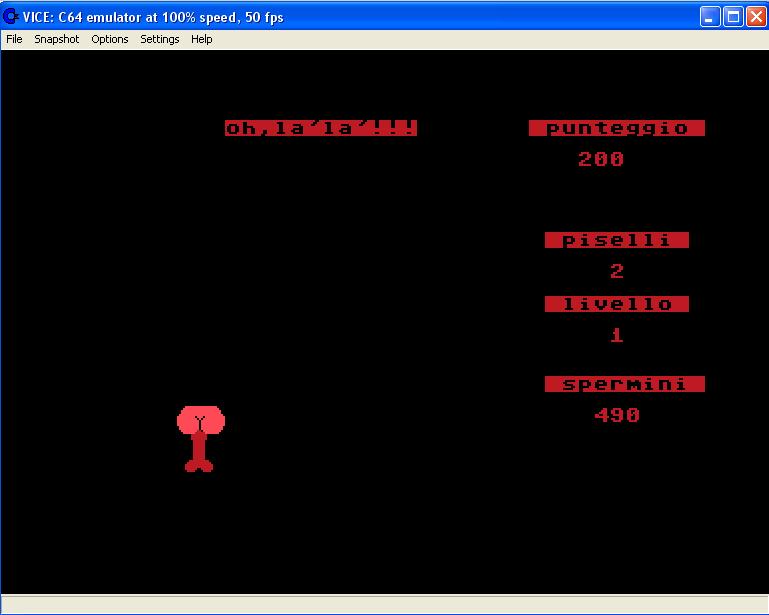Click the 'livello' label

[616, 304]
